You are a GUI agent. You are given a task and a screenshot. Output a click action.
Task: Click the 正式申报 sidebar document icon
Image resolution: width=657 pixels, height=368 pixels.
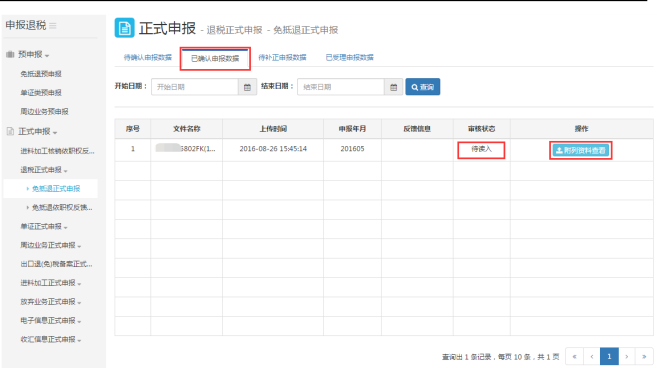(x=10, y=131)
